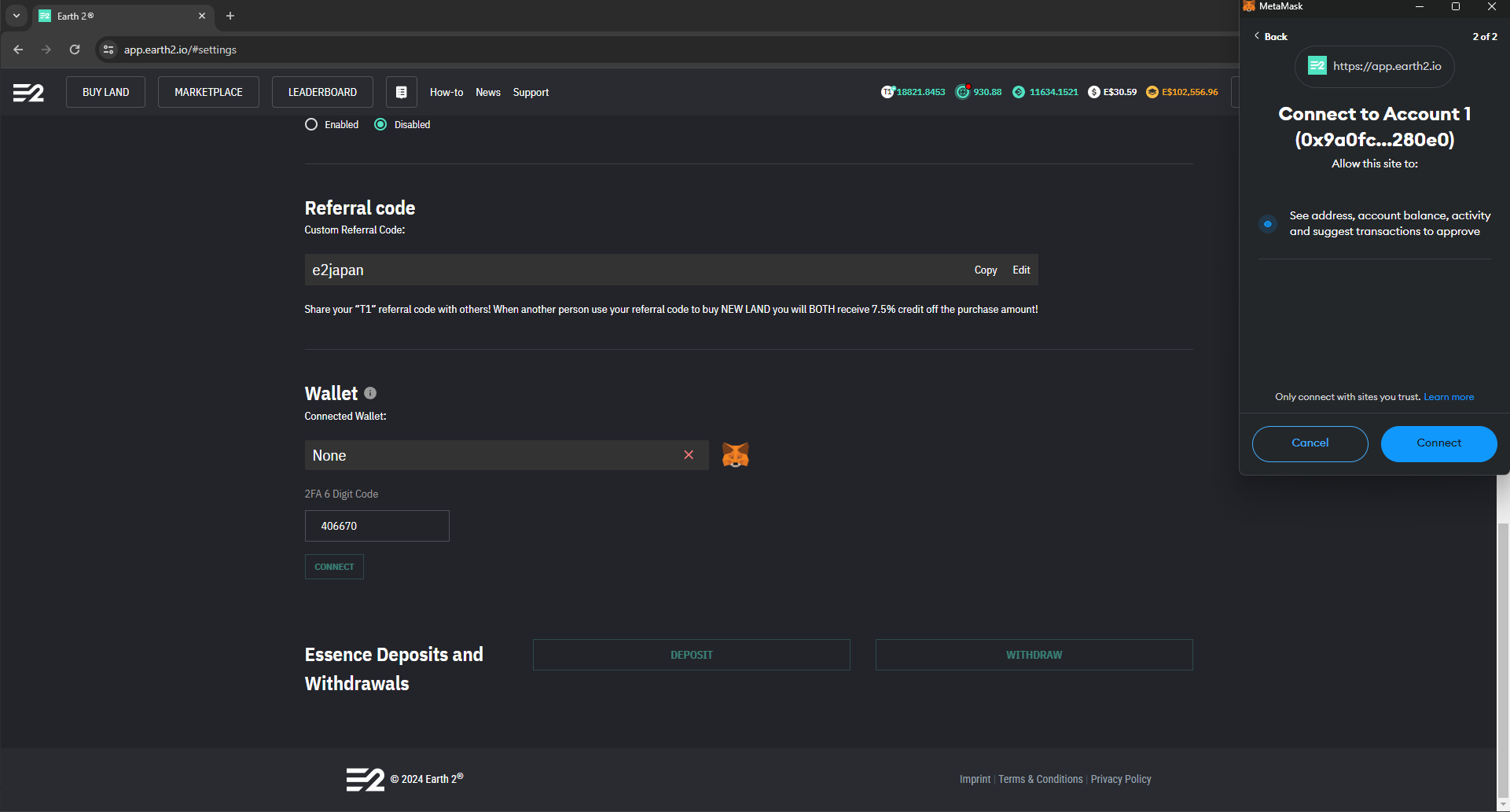
Task: Click the MetaMask fox icon beside wallet field
Action: tap(735, 455)
